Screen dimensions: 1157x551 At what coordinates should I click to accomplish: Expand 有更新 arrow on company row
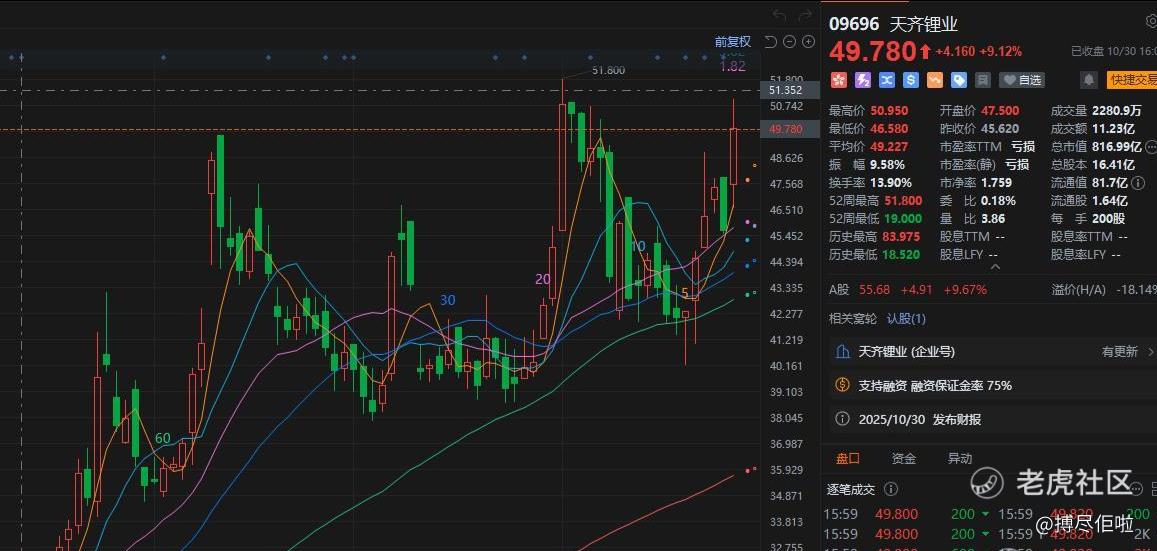(1152, 352)
